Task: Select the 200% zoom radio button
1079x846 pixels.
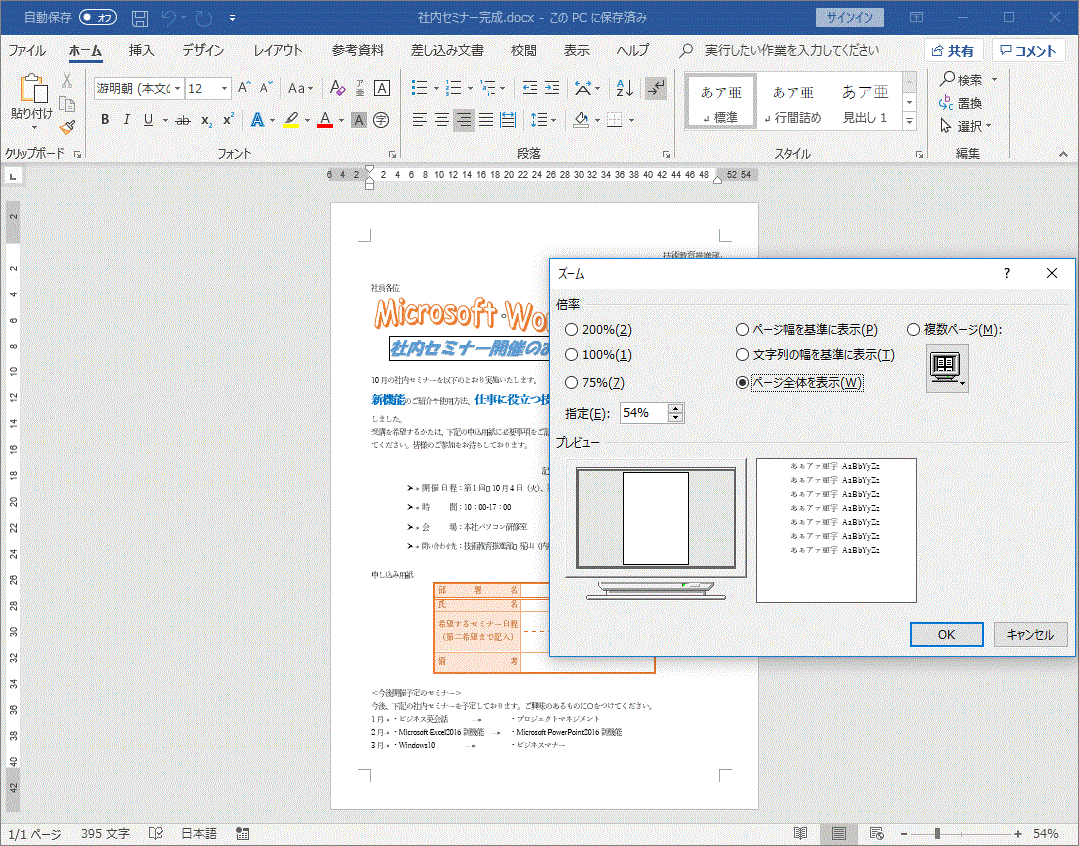Action: coord(571,330)
